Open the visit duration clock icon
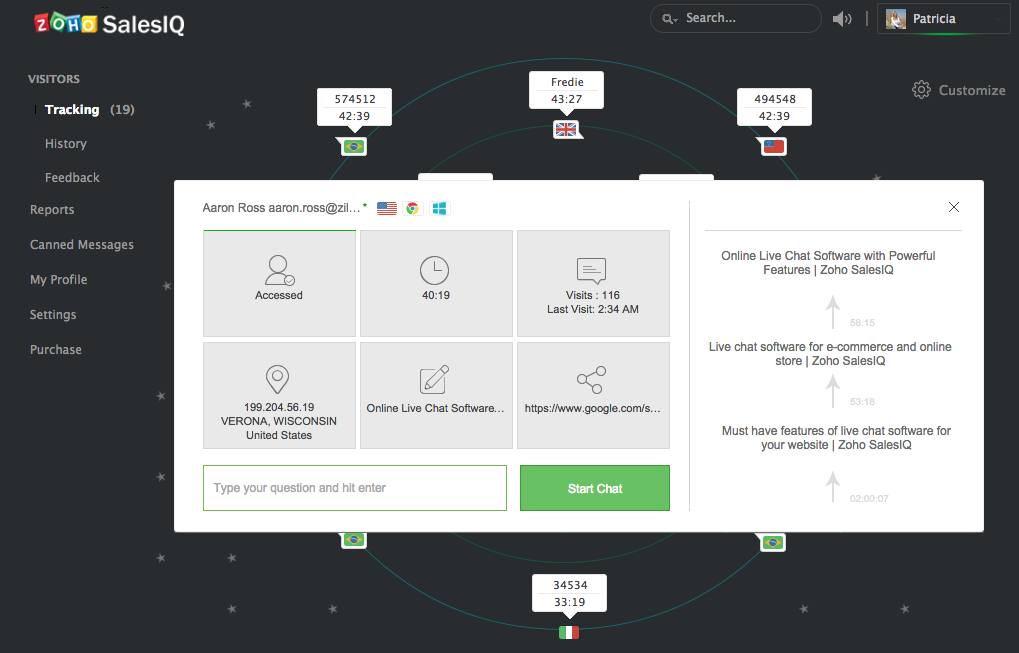The width and height of the screenshot is (1019, 653). coord(435,270)
